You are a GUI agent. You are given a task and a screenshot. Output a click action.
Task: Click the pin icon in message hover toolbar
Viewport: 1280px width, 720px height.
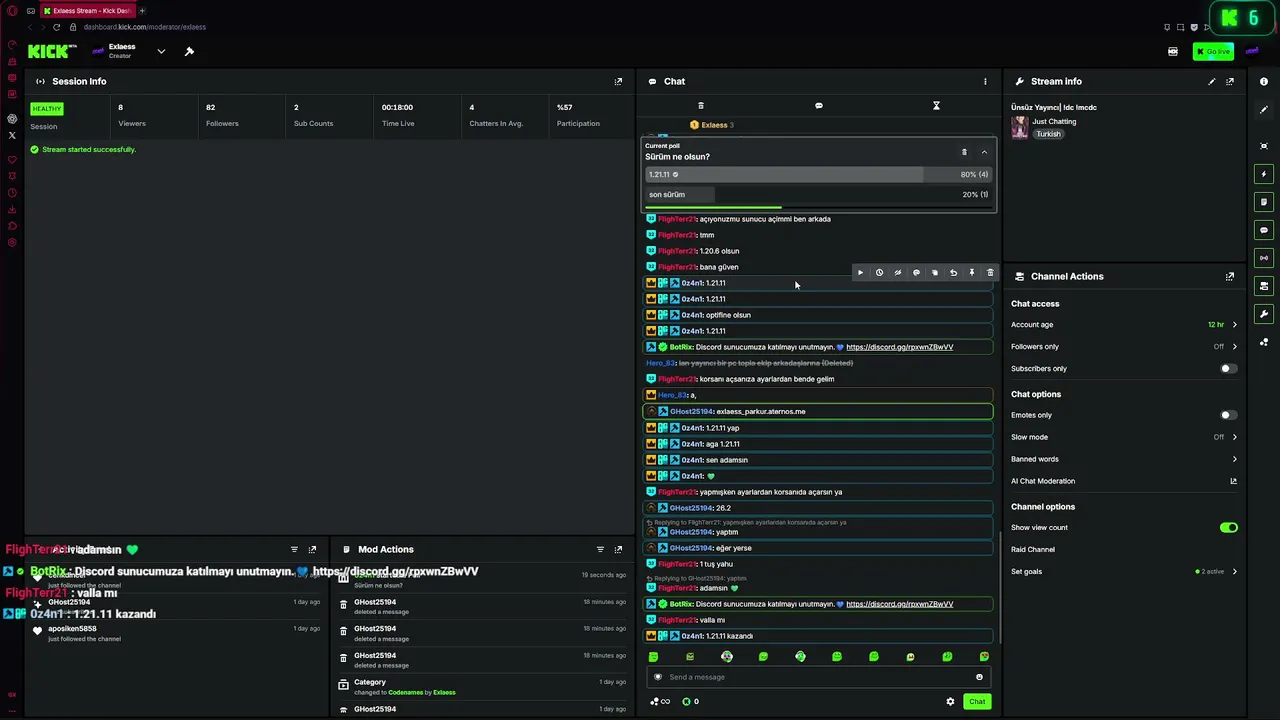tap(972, 273)
